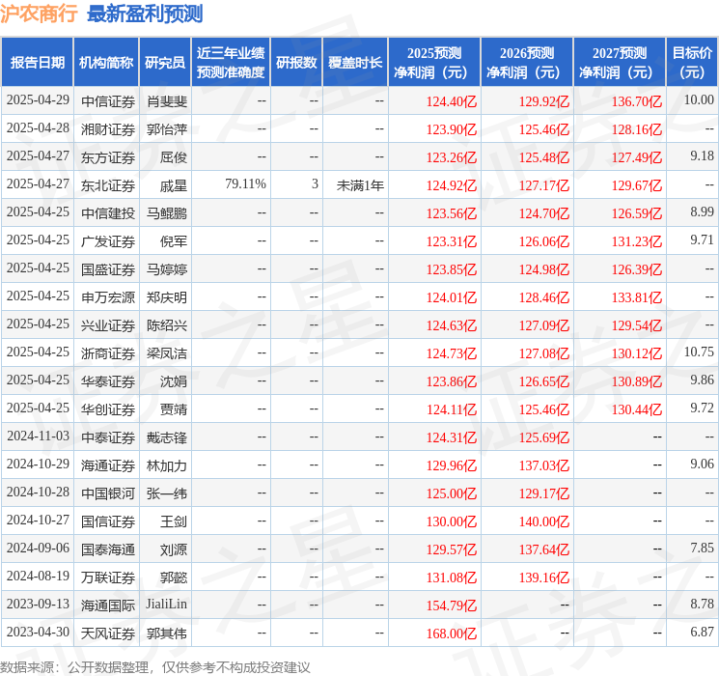Viewport: 719px width, 676px height.
Task: Select the 华泰证券 institution cell
Action: (108, 381)
